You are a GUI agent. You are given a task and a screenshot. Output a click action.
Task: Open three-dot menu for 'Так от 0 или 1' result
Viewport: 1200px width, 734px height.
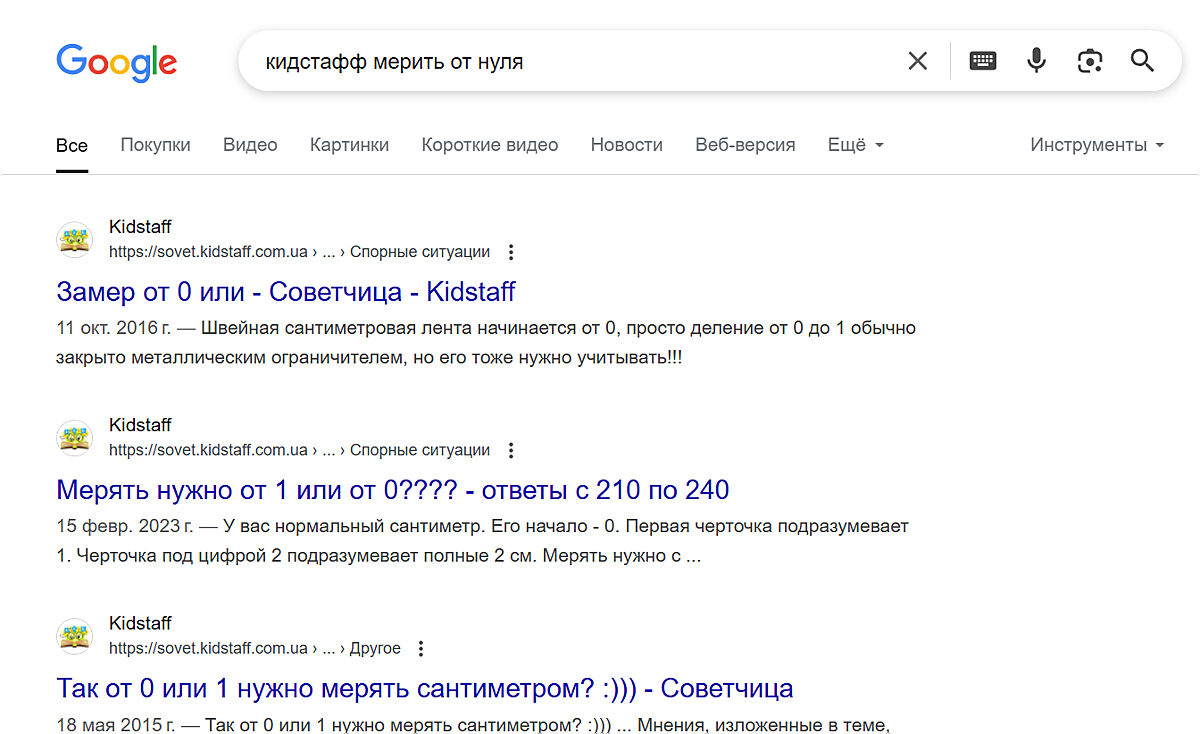421,649
